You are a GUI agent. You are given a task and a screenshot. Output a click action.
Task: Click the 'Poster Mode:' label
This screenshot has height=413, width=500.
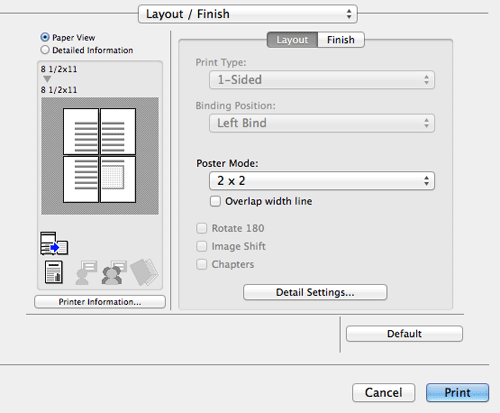point(227,163)
